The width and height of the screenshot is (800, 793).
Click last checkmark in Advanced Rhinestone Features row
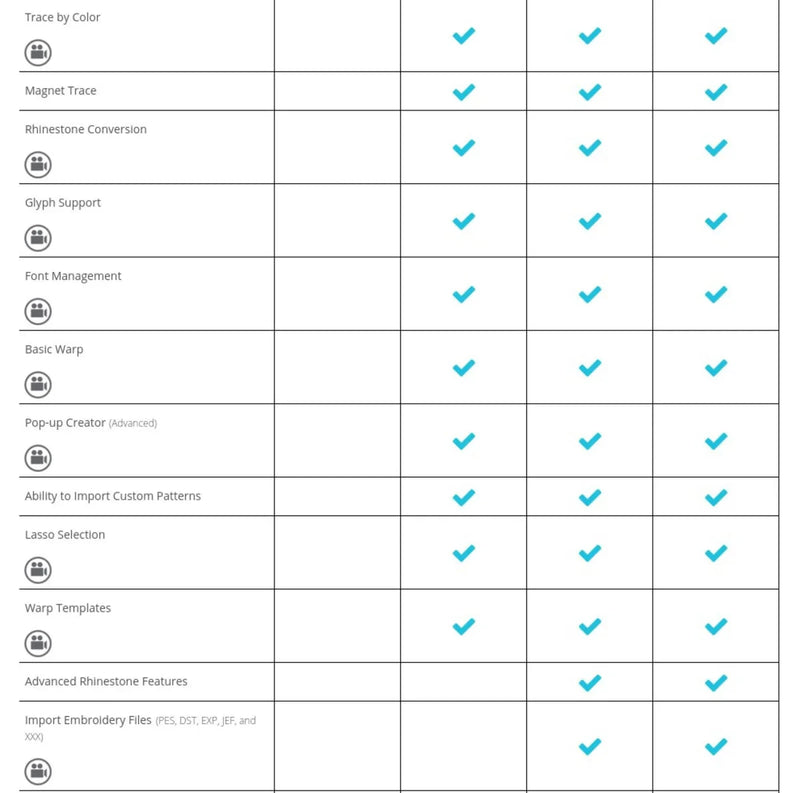[716, 683]
